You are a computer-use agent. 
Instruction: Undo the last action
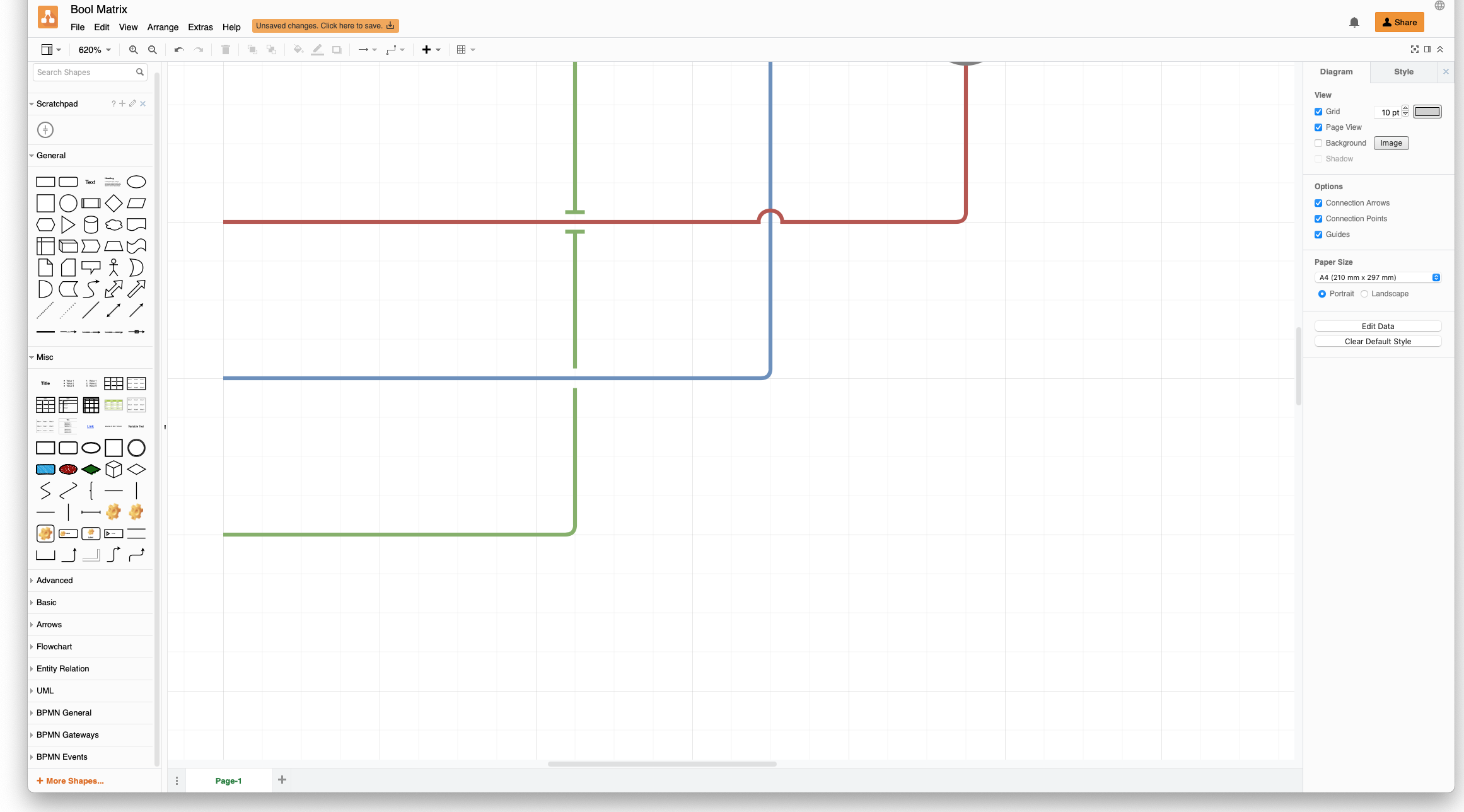178,49
